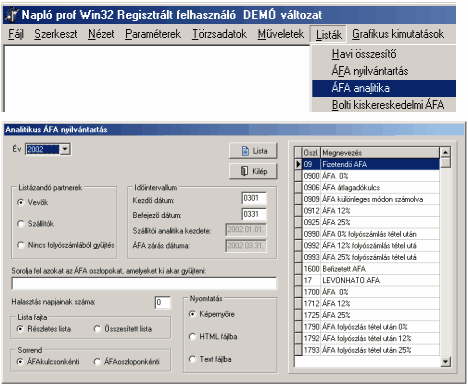Select row 0900 ÁFA 0%

pyautogui.click(x=371, y=176)
